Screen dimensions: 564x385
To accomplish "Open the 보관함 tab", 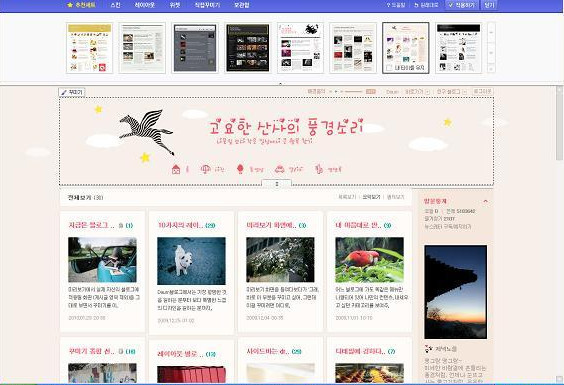I will coord(241,5).
